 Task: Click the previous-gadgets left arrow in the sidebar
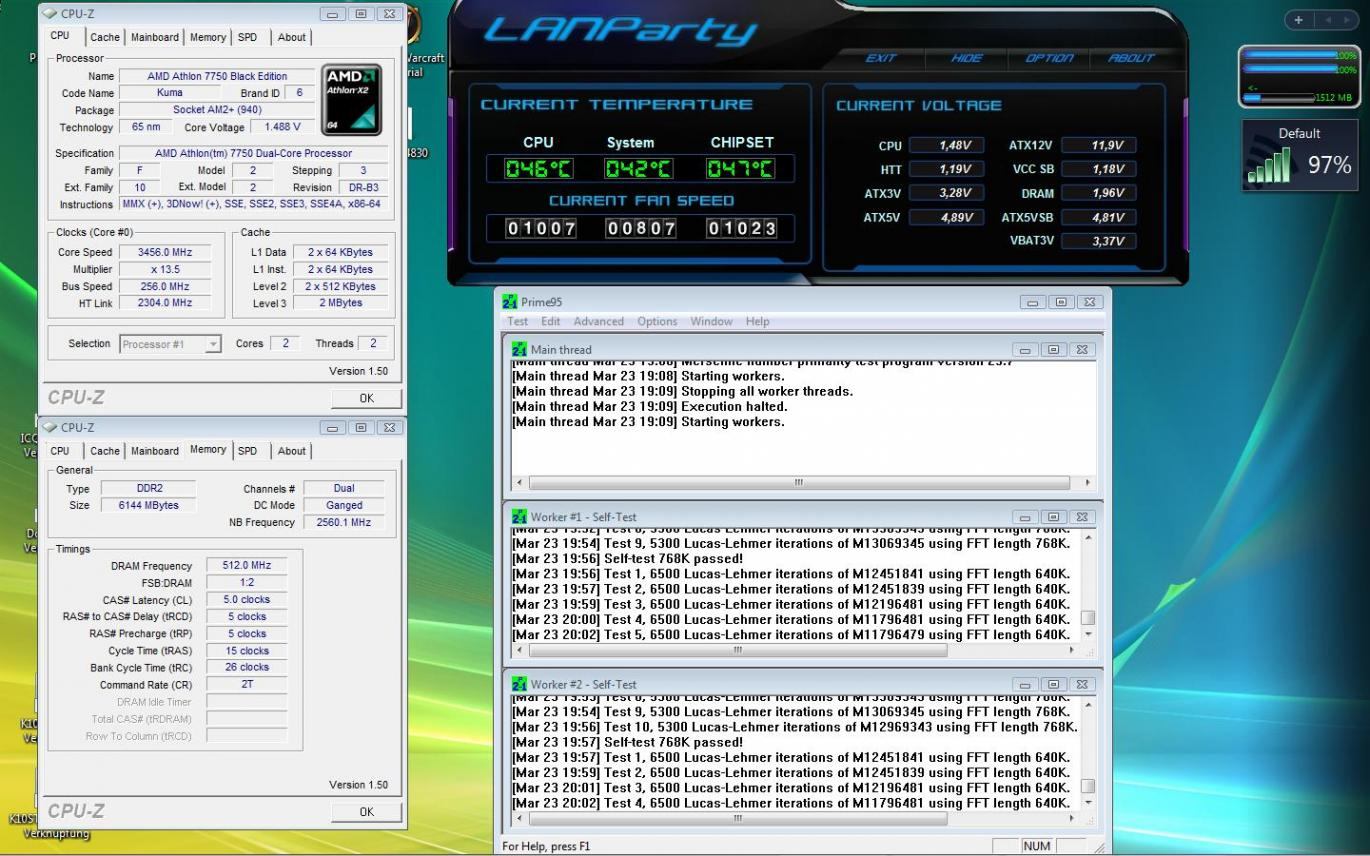tap(1327, 20)
